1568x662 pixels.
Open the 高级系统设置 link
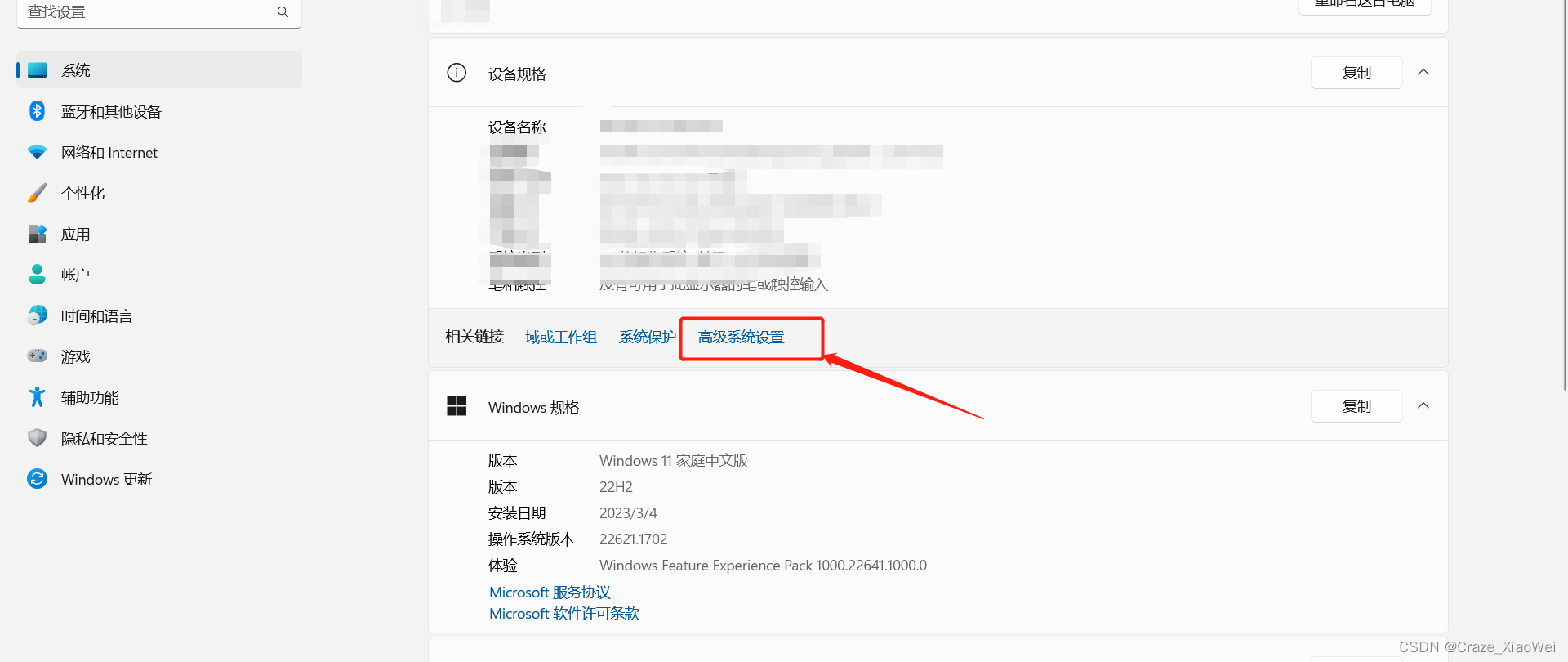pyautogui.click(x=741, y=337)
